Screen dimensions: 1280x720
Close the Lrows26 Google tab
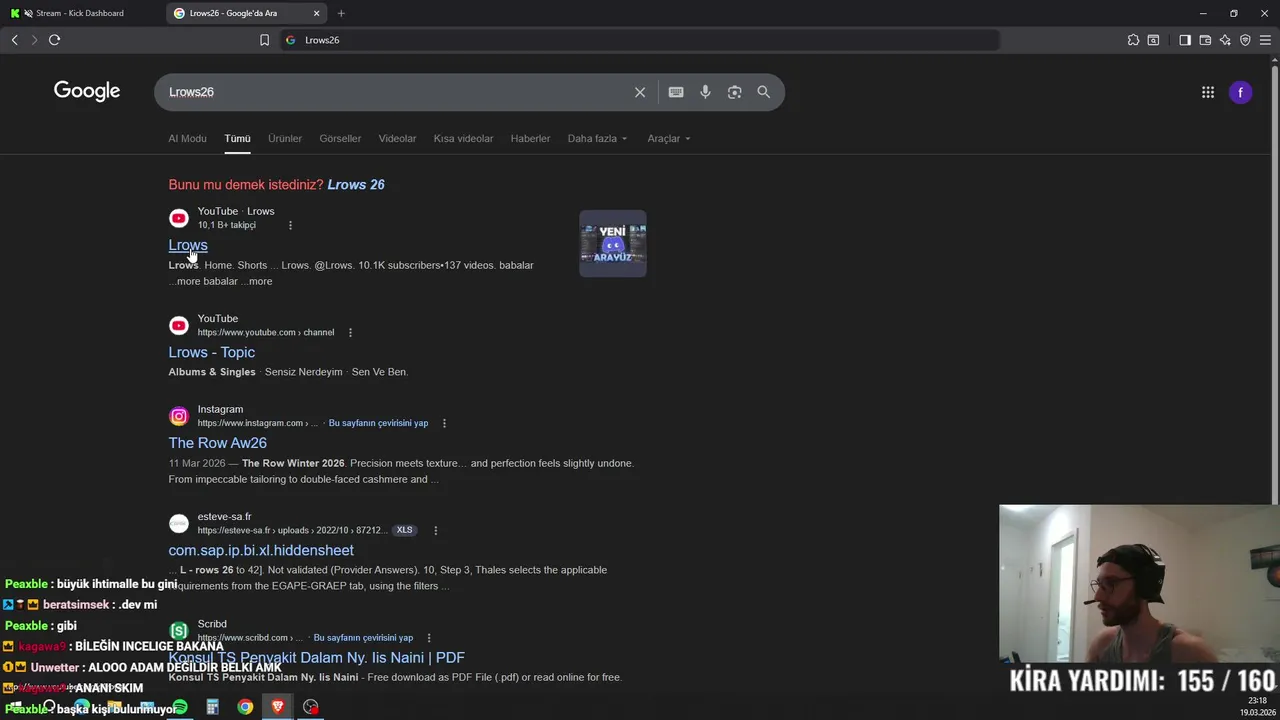point(317,13)
